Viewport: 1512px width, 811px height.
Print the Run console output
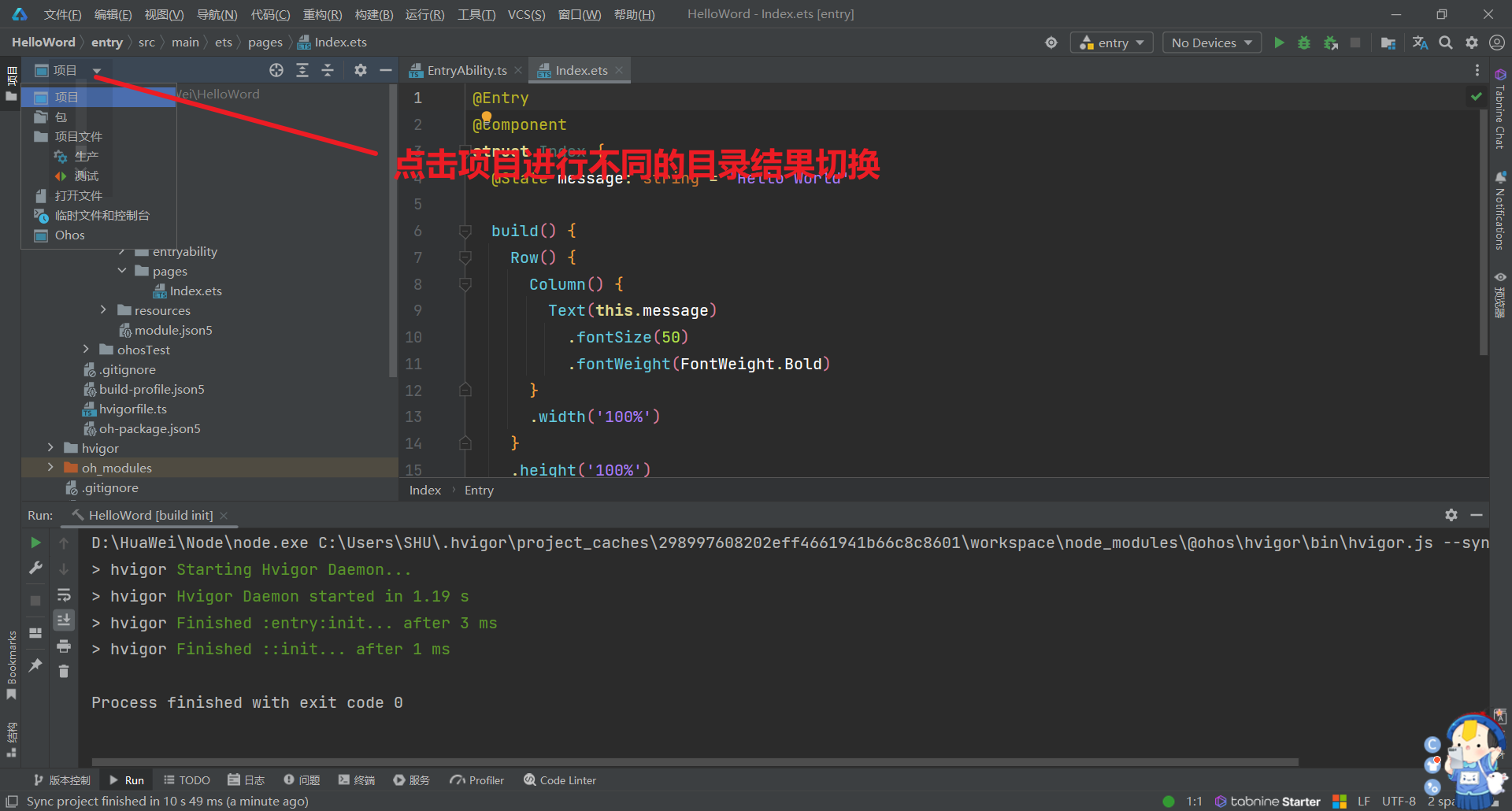64,646
